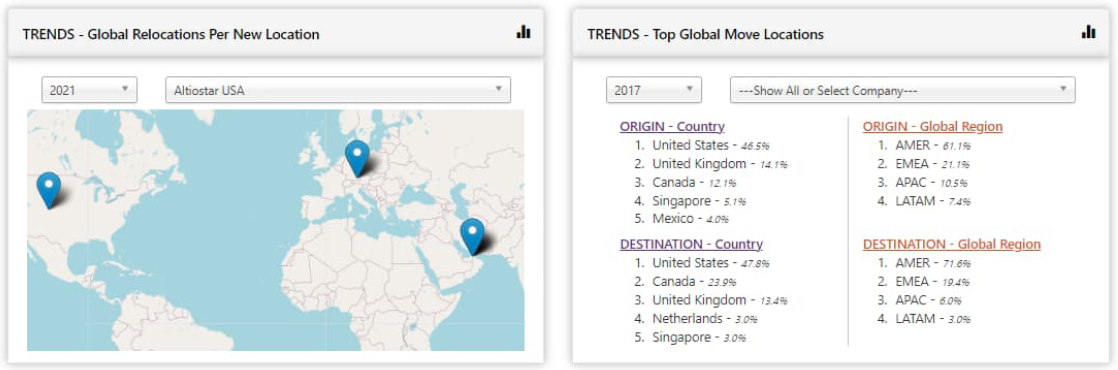The image size is (1118, 370).
Task: Open the 2017 year dropdown
Action: pyautogui.click(x=654, y=90)
